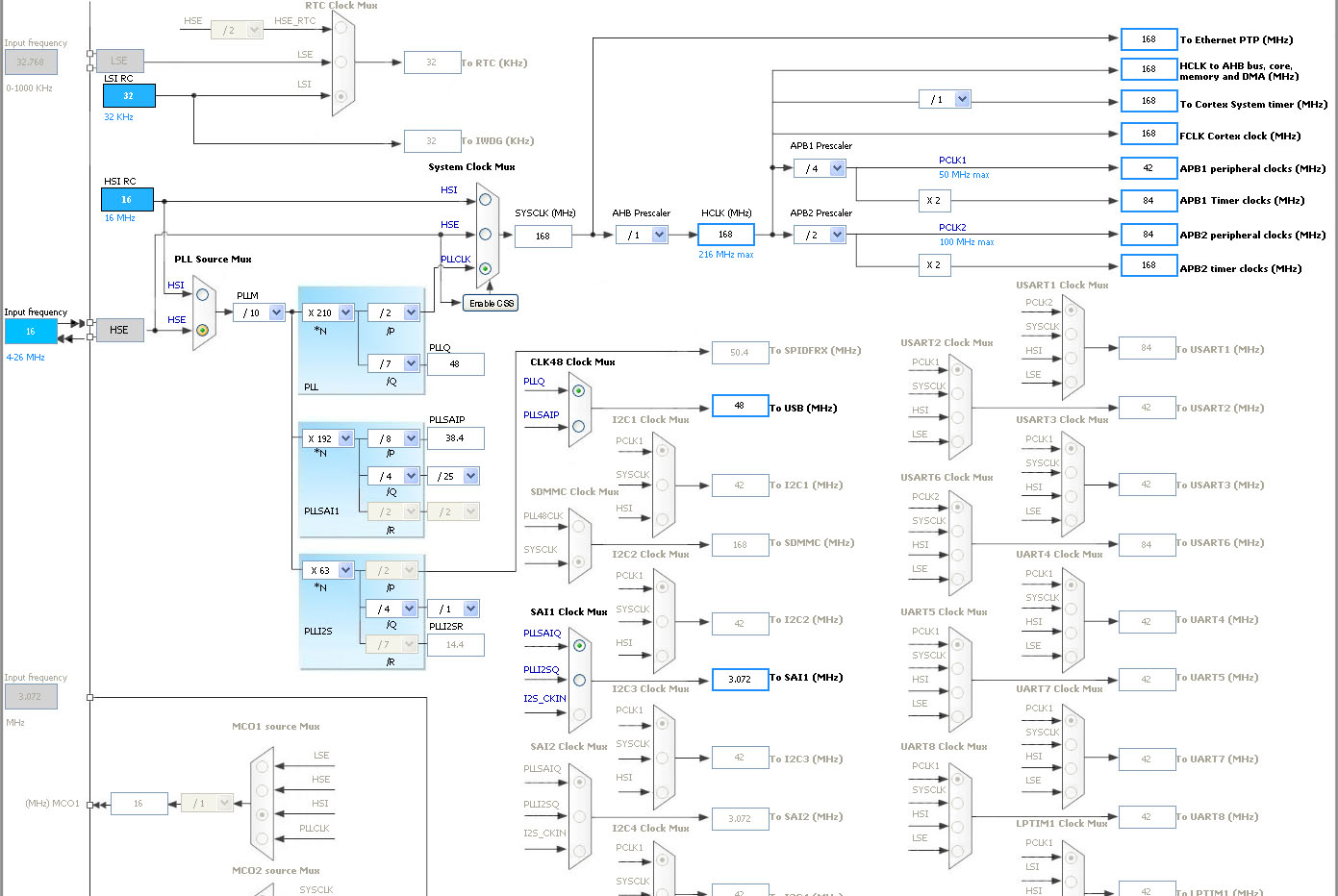1338x896 pixels.
Task: Open the main PLL /2 P divider dropdown
Action: point(412,312)
